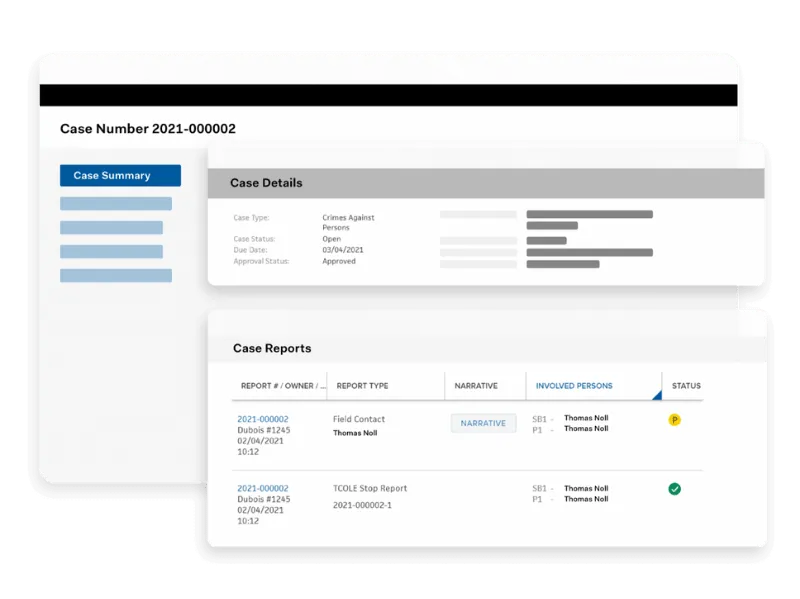Click SB1 Thomas Noll in Field Contact row
The image size is (800, 599).
click(x=586, y=418)
